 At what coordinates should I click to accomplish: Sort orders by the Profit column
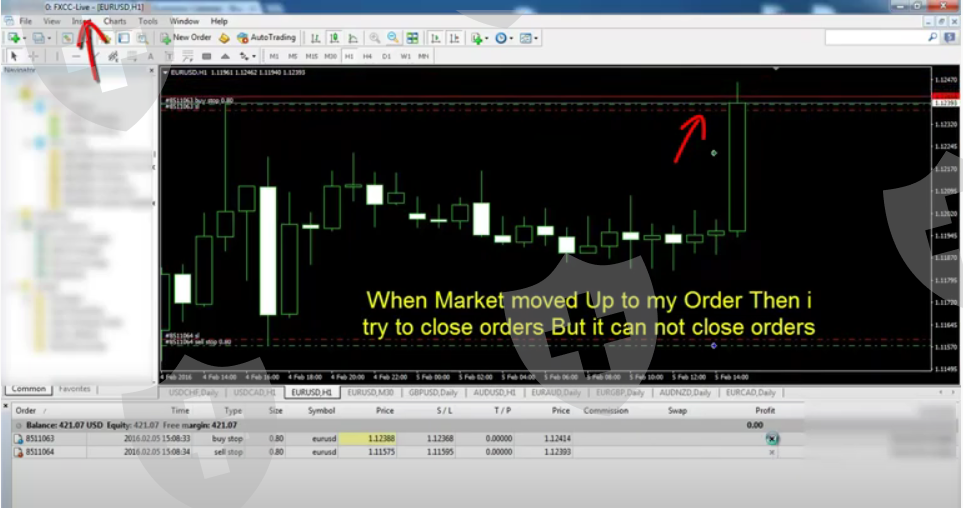765,410
